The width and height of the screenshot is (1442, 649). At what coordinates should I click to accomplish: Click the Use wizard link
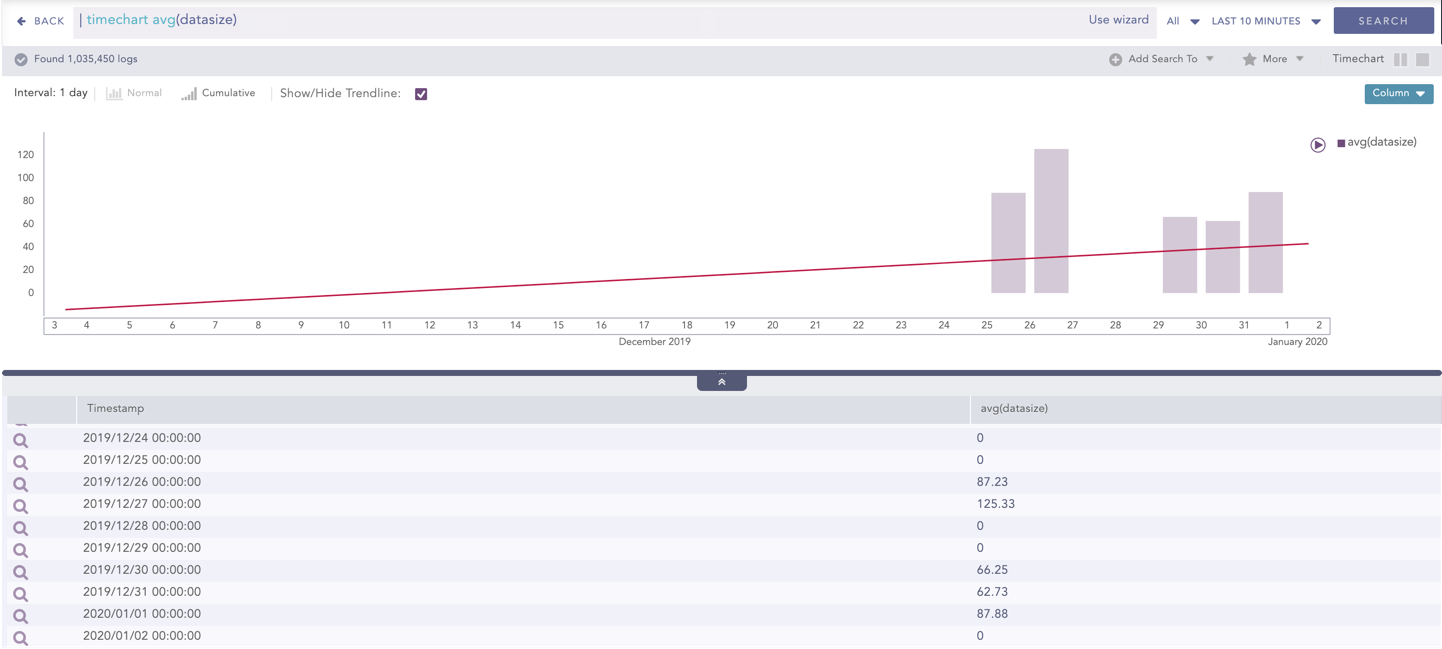click(1119, 19)
